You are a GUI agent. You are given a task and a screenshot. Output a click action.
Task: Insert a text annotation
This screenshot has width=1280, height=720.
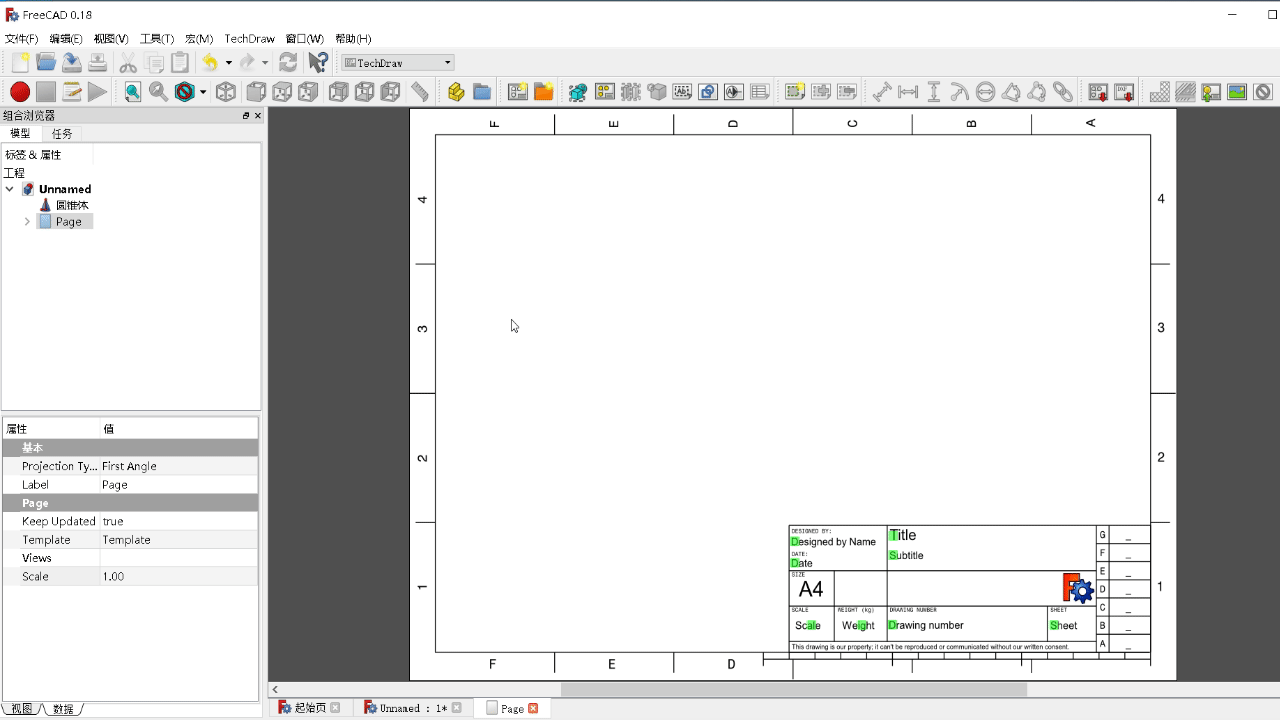pos(682,92)
